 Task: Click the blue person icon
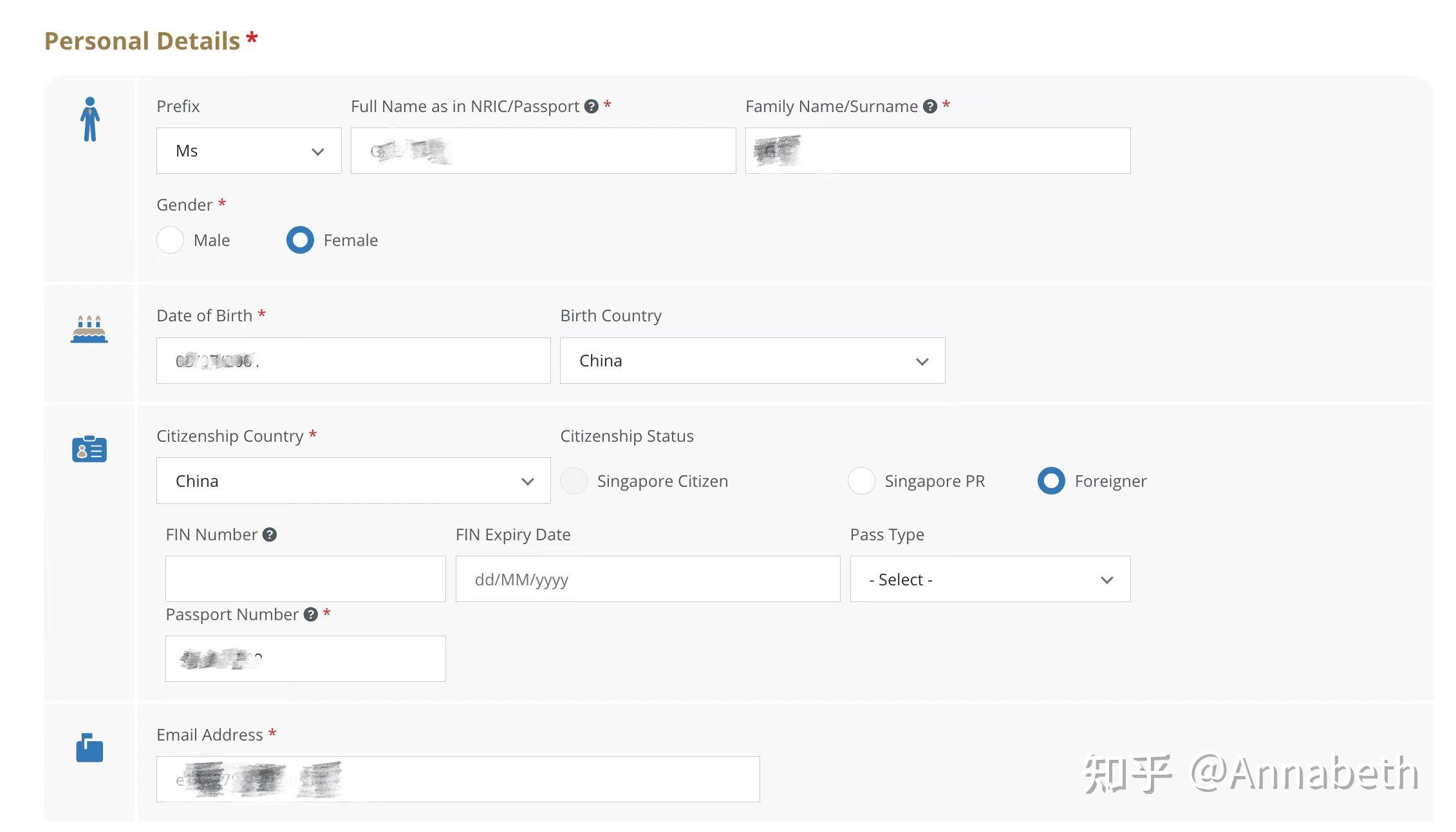click(89, 119)
